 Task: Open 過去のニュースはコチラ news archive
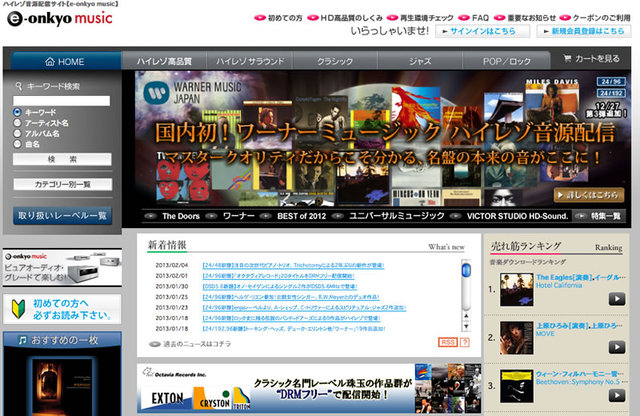point(190,343)
